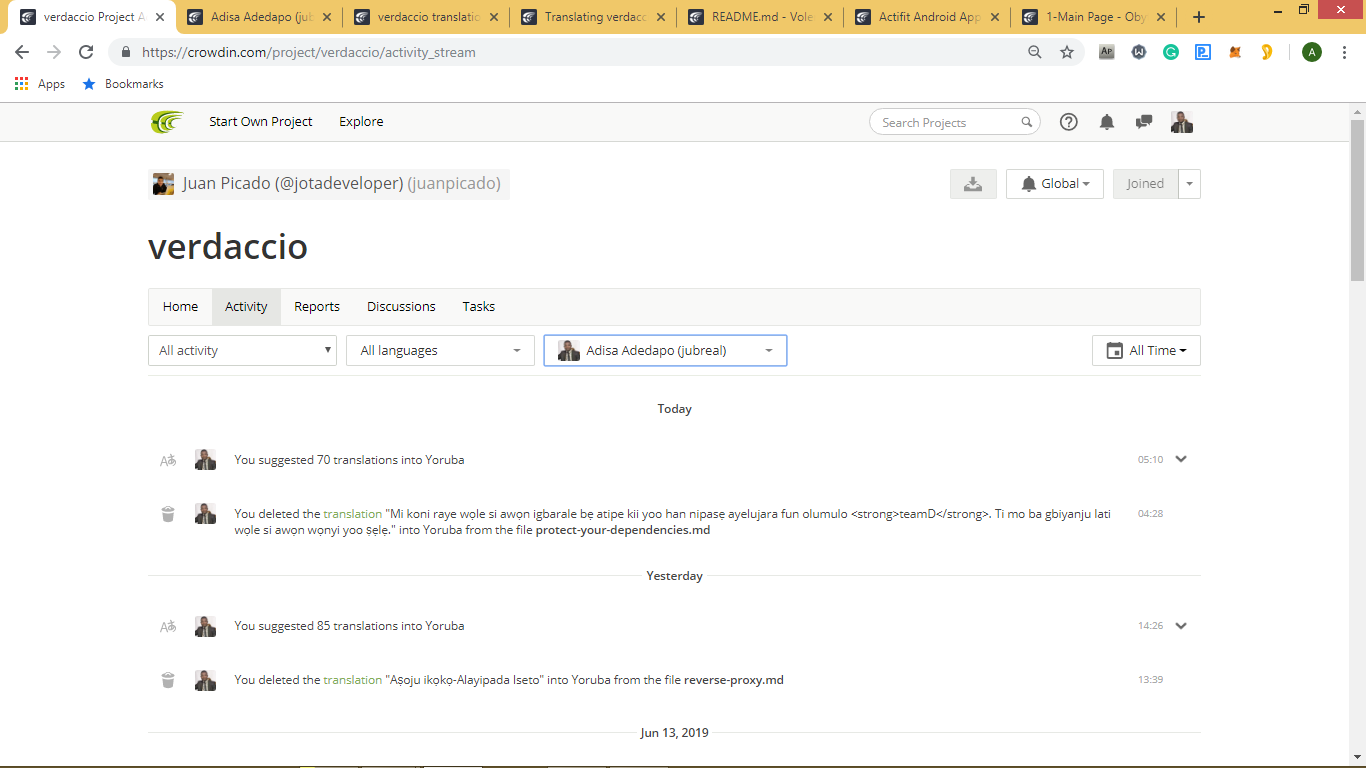This screenshot has height=768, width=1366.
Task: Open the Bookmarks folder in bookmarks bar
Action: coord(123,84)
